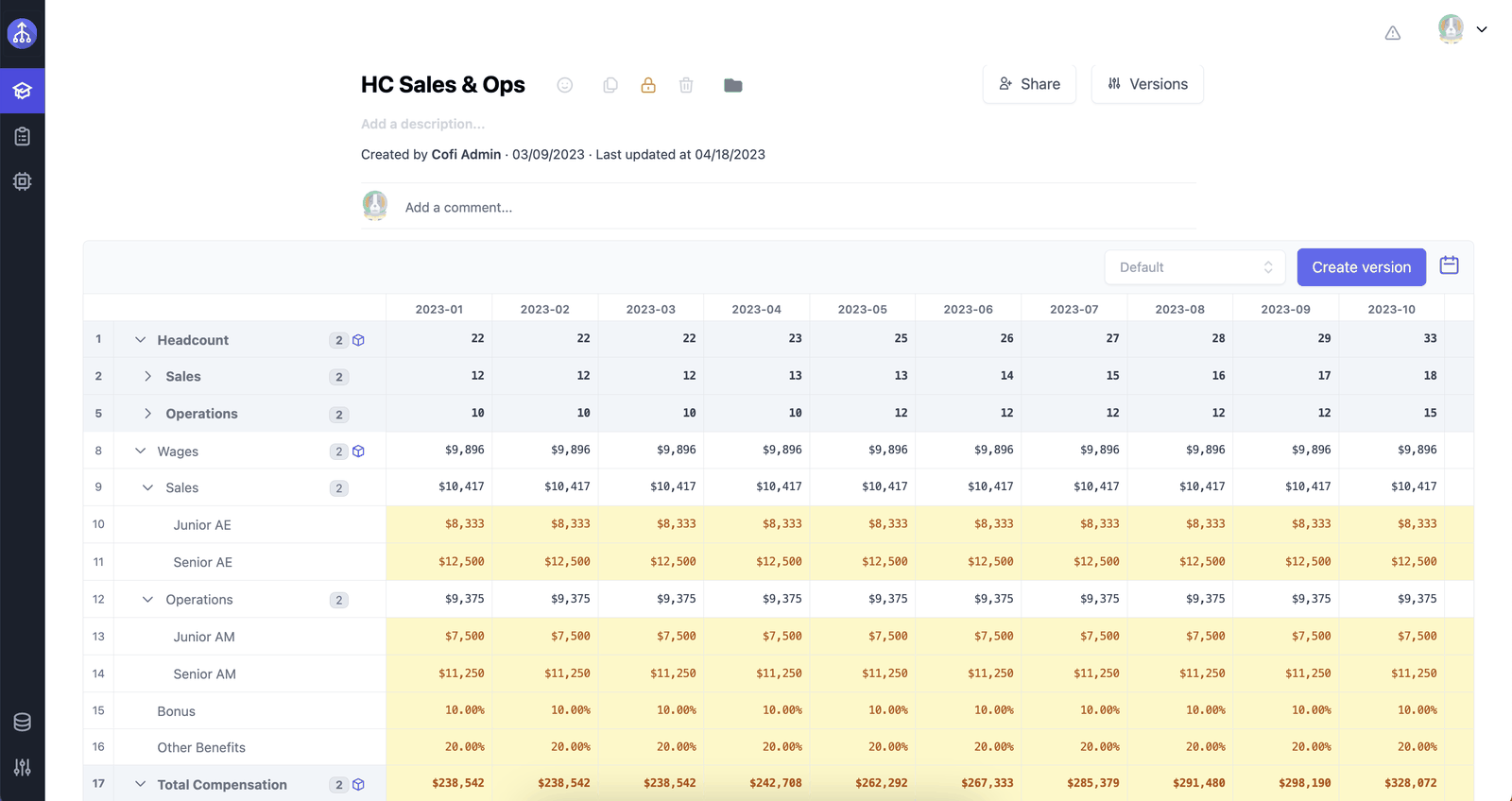Click the cube icon on Headcount row
The width and height of the screenshot is (1512, 801).
[359, 340]
